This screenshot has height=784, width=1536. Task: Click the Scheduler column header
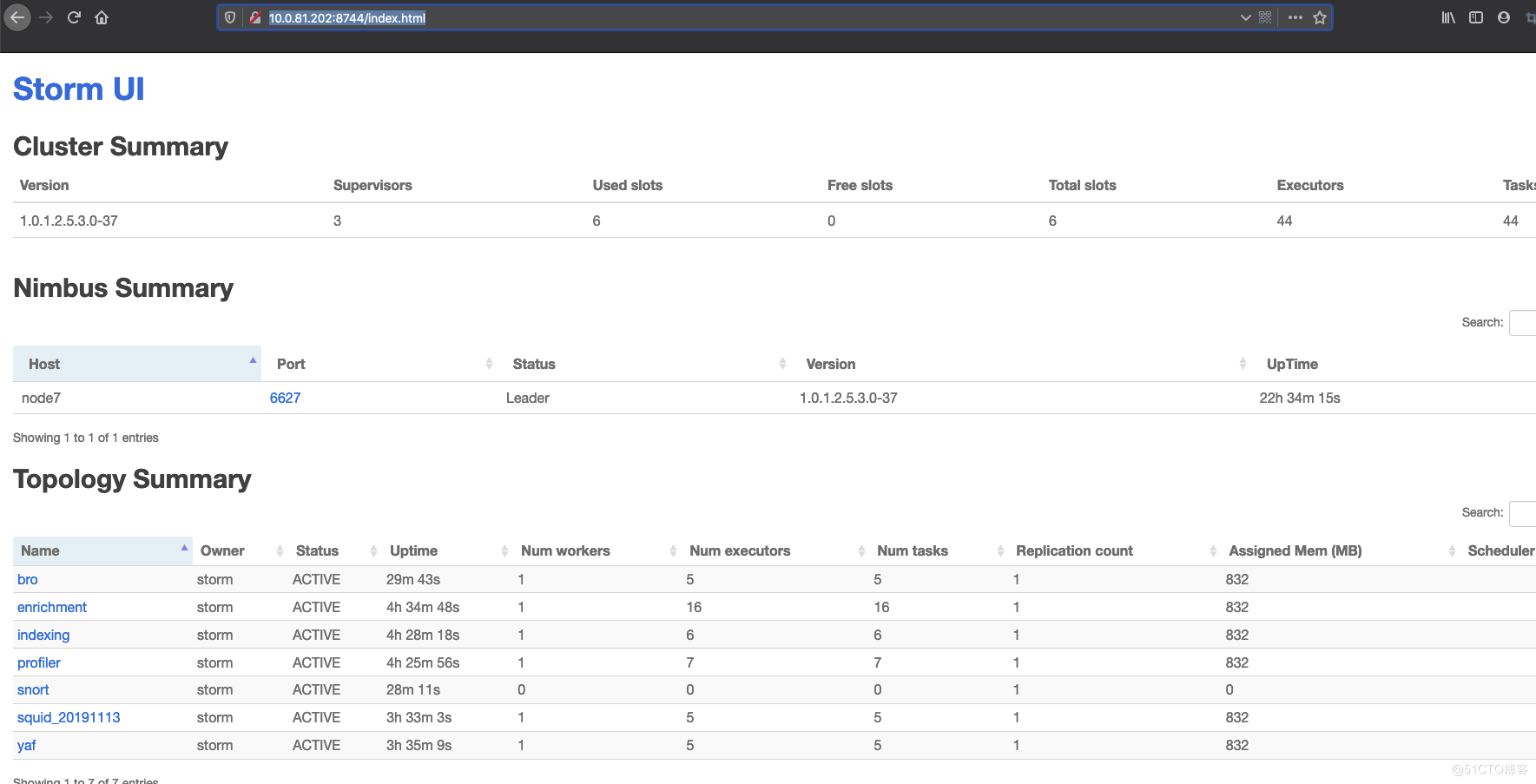[1500, 550]
